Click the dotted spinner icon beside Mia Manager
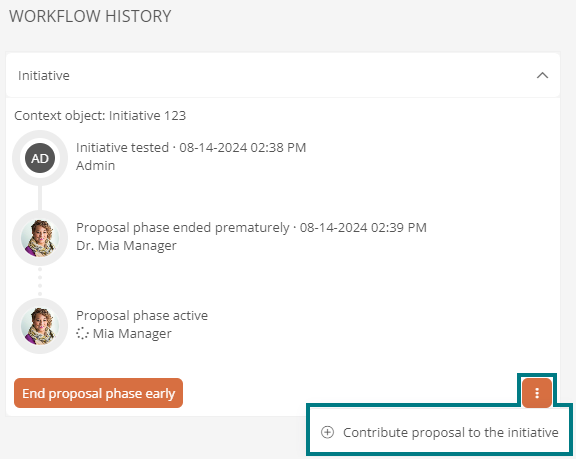 [82, 333]
